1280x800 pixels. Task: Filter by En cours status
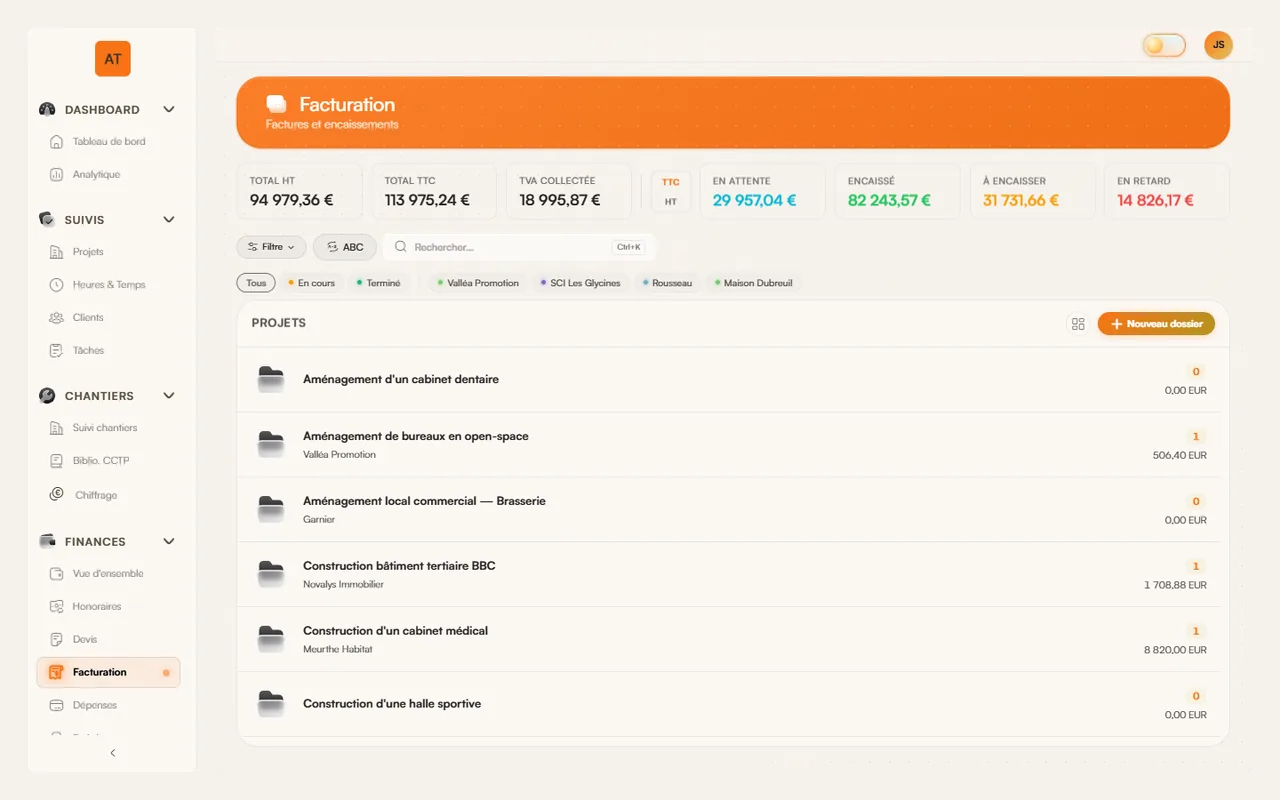(x=311, y=283)
